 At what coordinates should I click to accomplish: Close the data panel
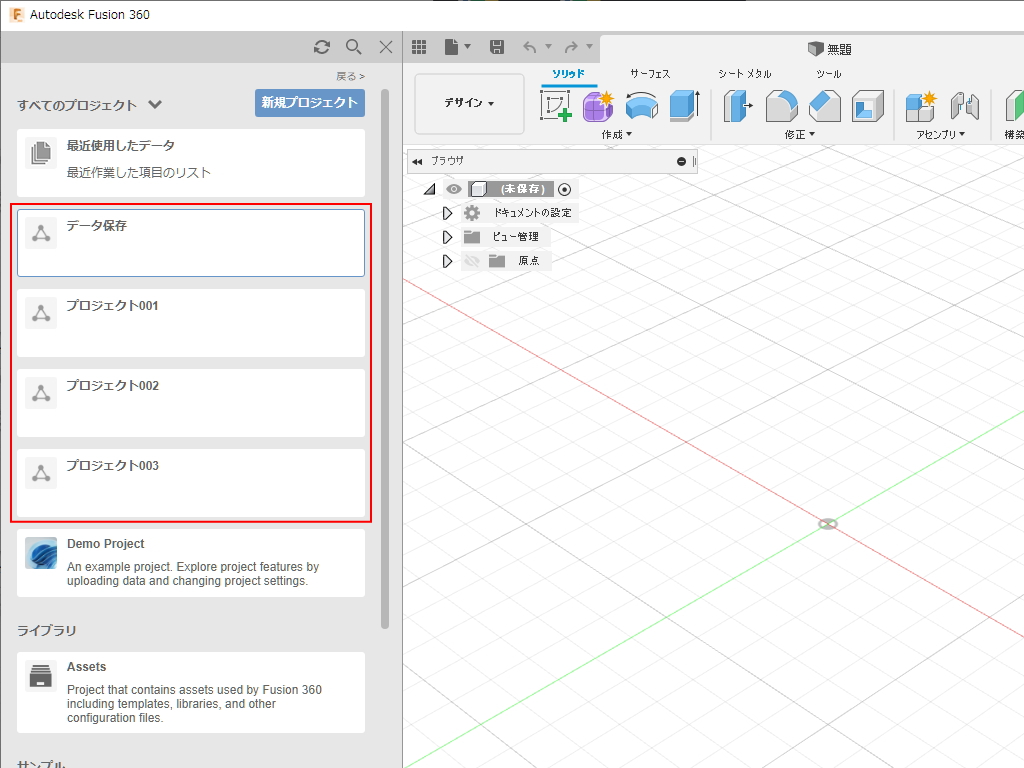tap(386, 47)
